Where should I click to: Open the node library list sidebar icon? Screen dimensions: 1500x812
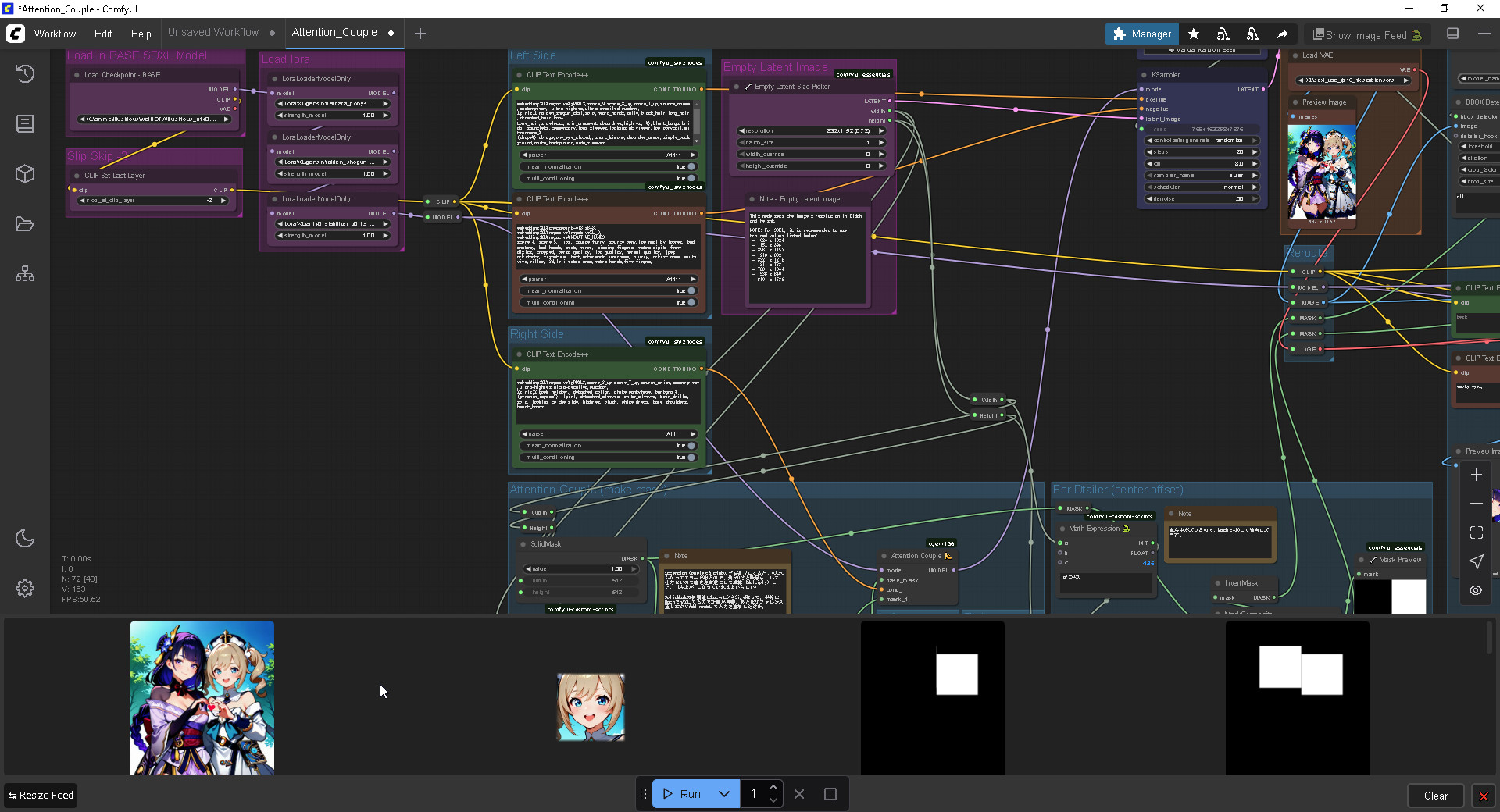click(25, 123)
